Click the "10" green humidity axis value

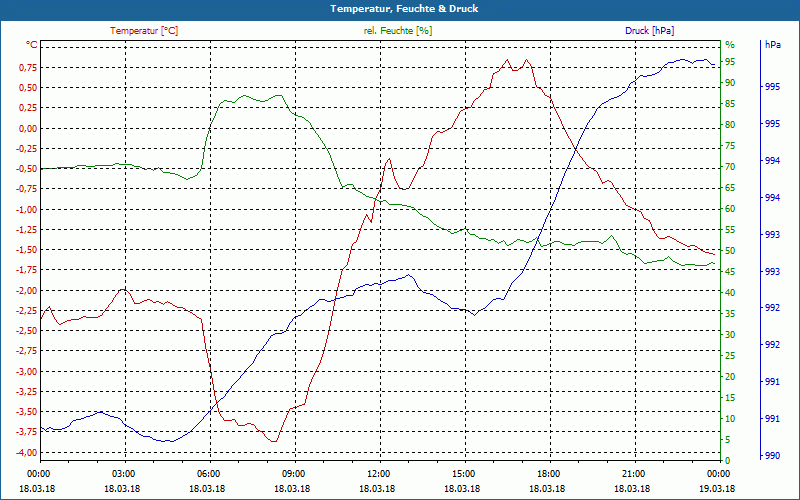(730, 419)
